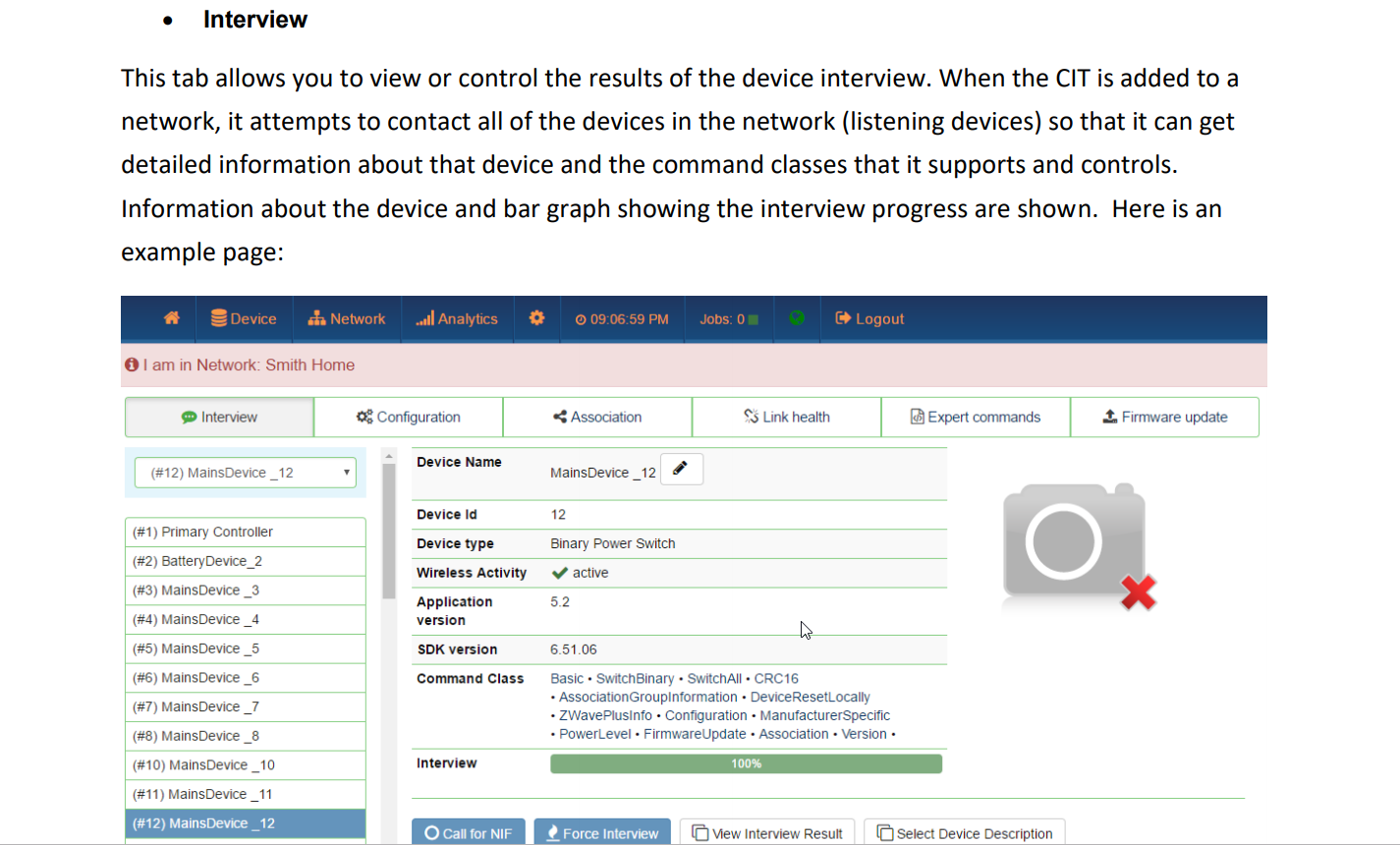
Task: Click the FirmwareUpdate link
Action: point(695,734)
